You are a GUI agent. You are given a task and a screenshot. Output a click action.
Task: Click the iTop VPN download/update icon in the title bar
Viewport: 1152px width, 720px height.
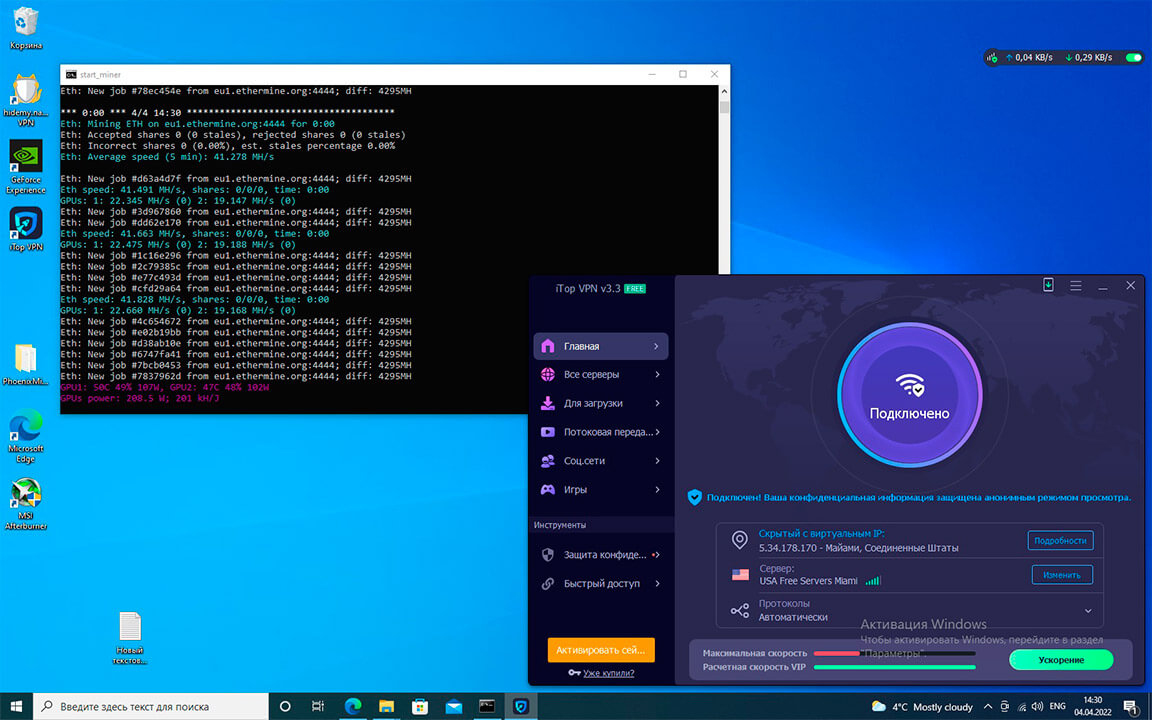click(1048, 285)
